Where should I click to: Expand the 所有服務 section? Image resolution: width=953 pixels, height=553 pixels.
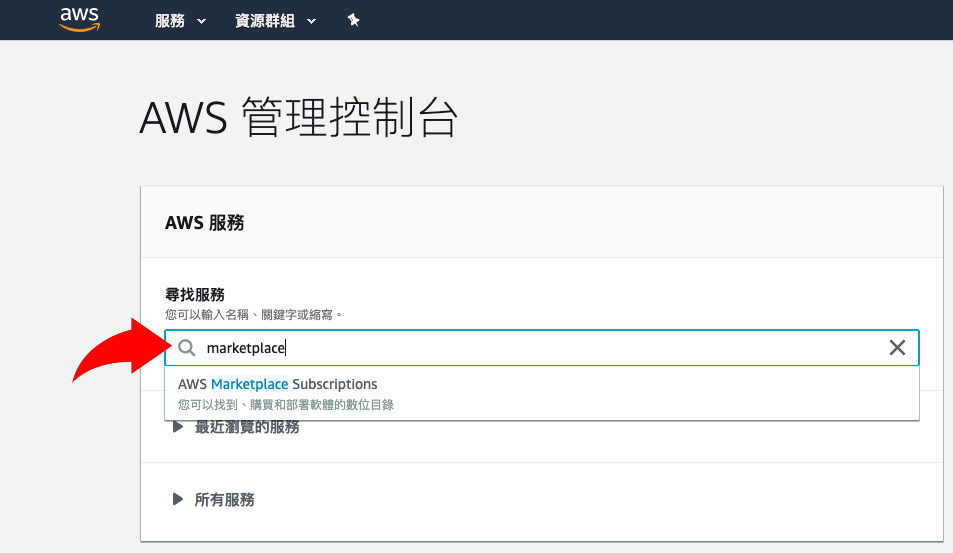click(x=213, y=500)
